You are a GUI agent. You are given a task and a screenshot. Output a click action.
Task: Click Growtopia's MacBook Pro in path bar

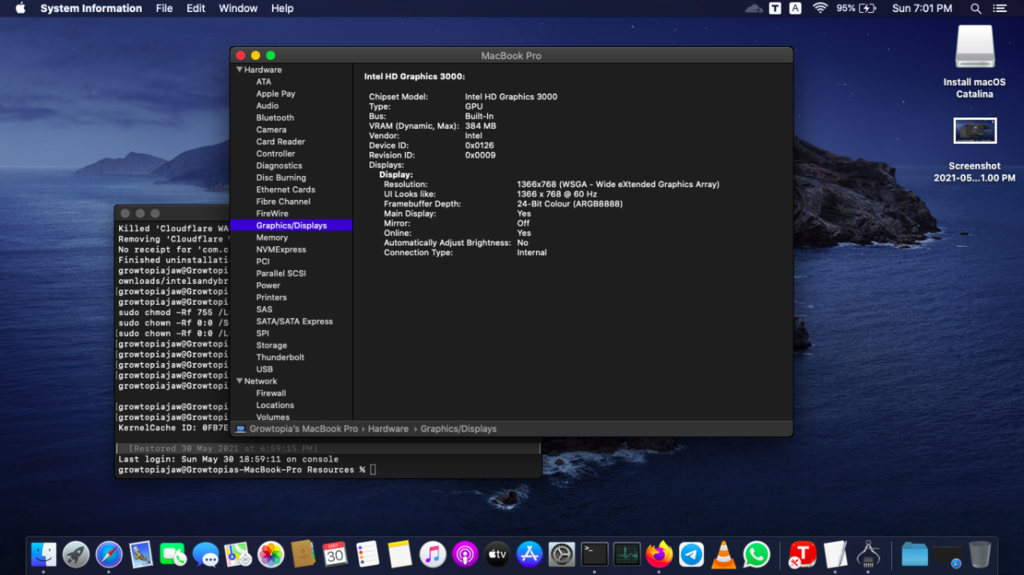(x=303, y=429)
